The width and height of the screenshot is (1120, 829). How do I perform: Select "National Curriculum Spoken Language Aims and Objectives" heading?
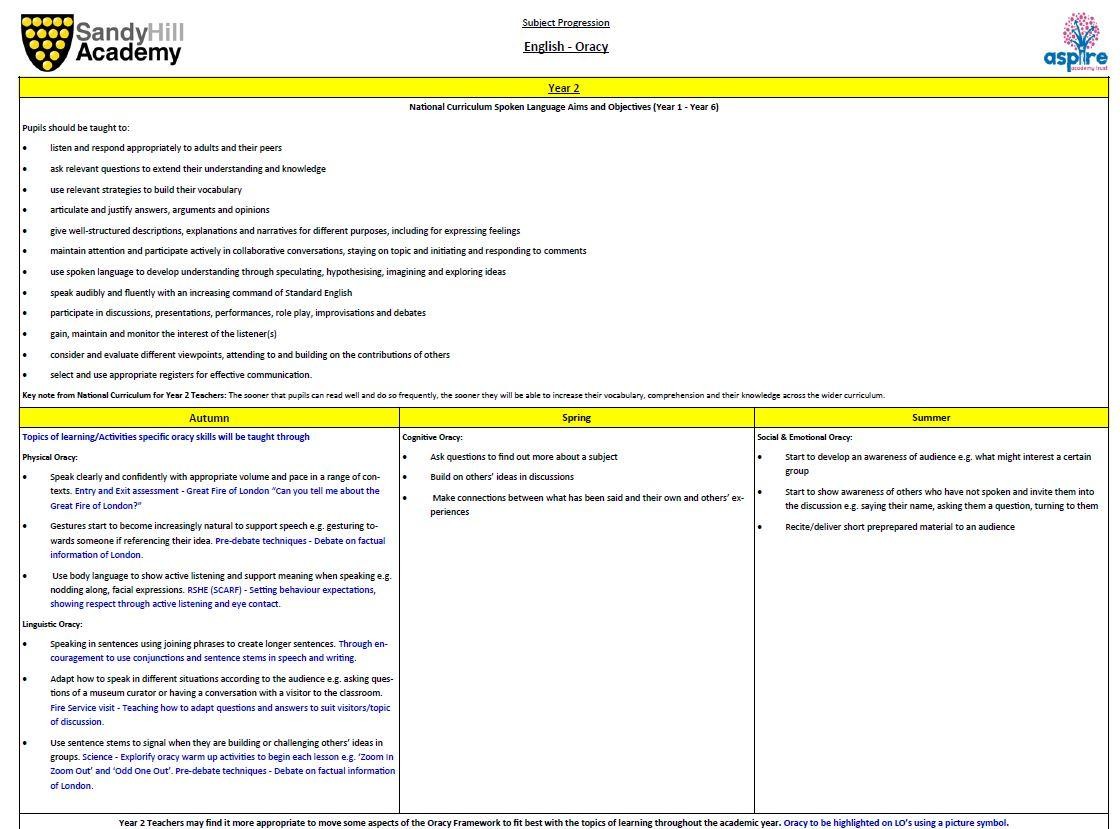pyautogui.click(x=564, y=107)
